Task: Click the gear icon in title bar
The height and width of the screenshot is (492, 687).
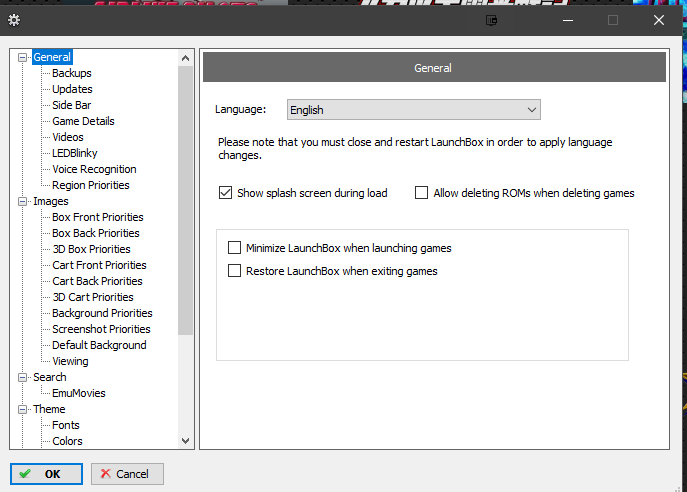Action: 14,20
